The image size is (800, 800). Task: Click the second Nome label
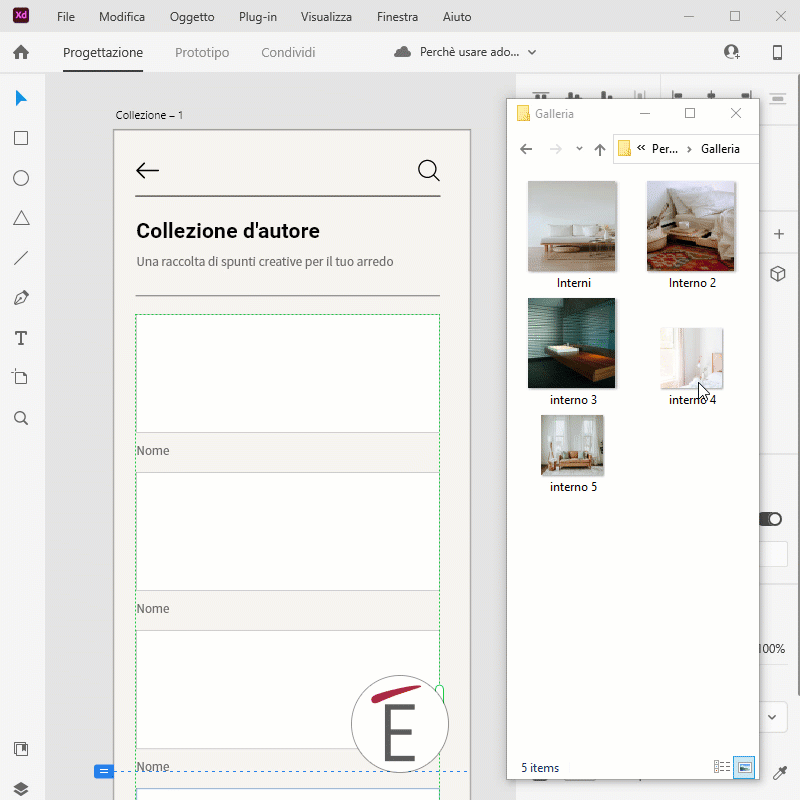[153, 609]
